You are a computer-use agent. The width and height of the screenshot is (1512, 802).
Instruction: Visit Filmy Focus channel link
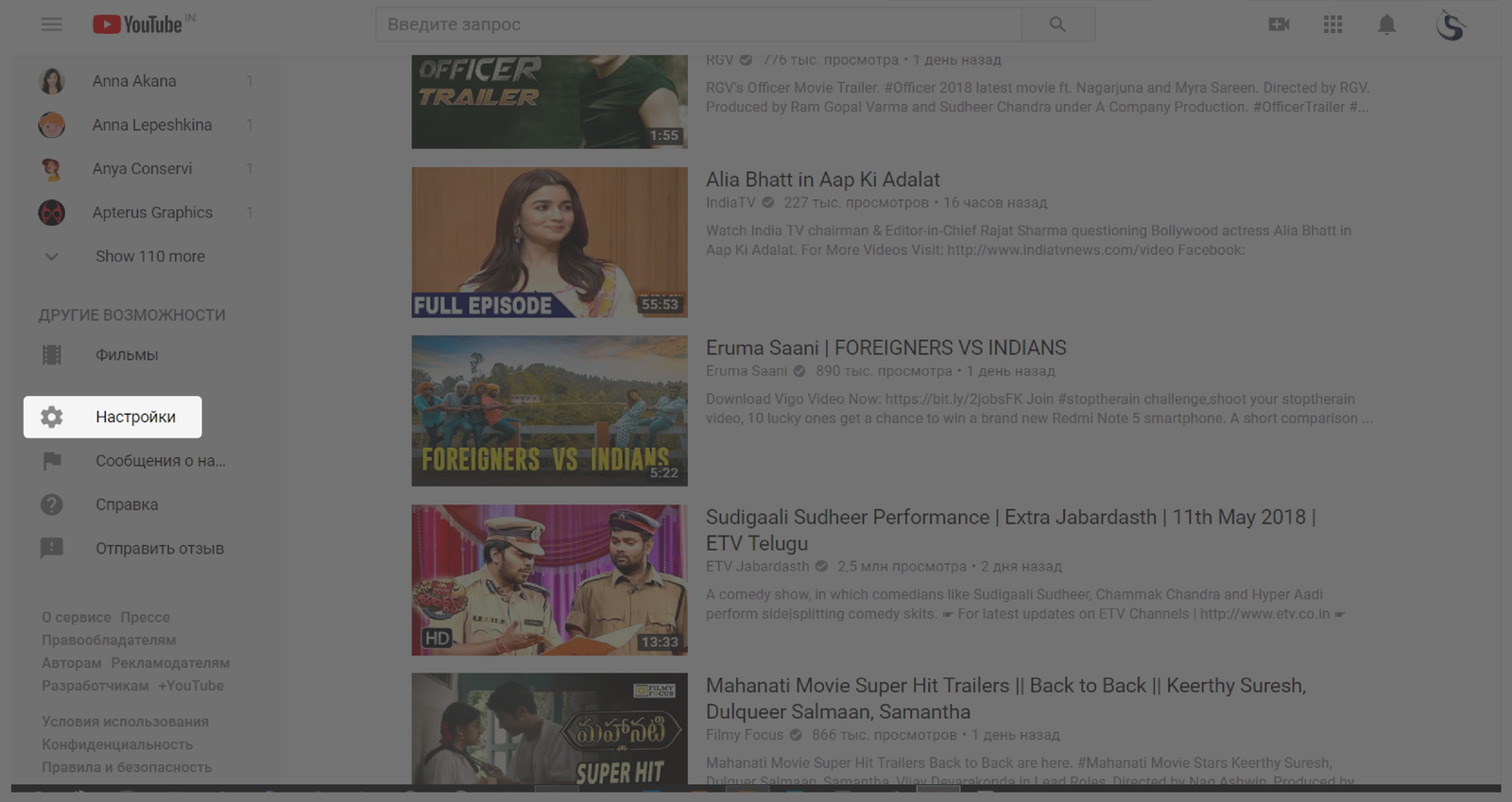(x=745, y=735)
